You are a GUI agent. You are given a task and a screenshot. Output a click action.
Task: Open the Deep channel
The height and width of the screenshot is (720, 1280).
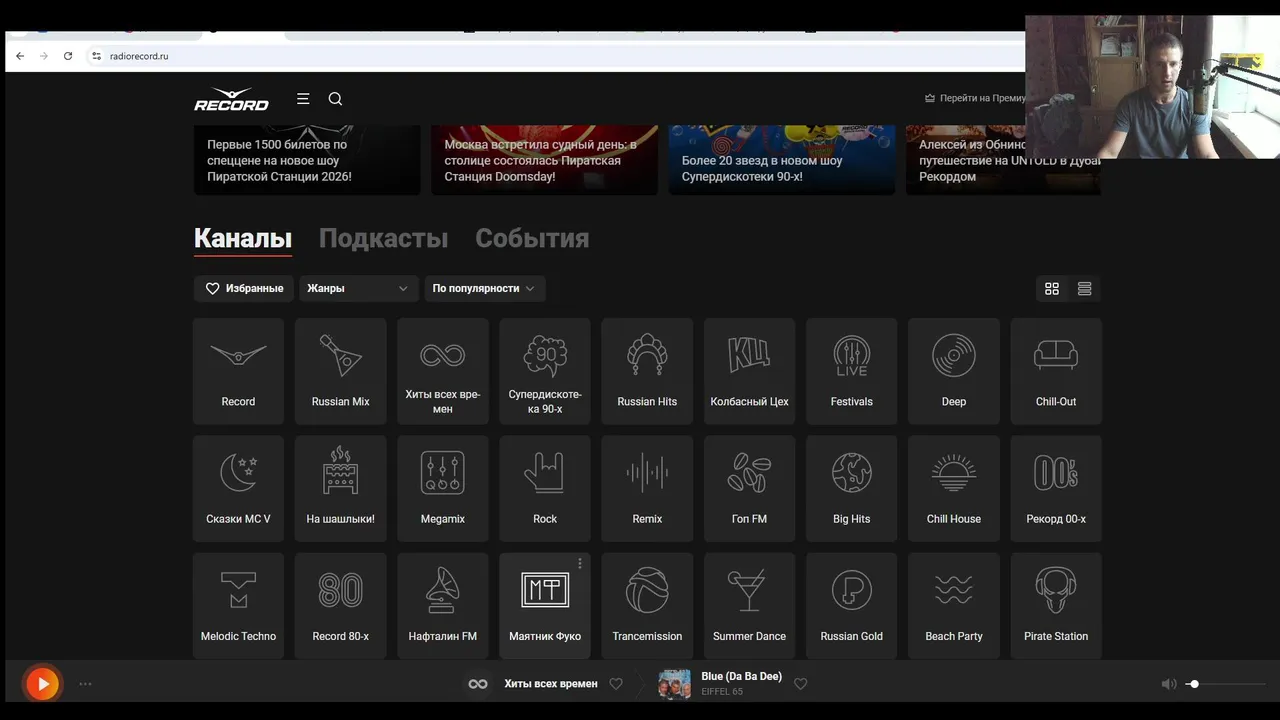[954, 371]
